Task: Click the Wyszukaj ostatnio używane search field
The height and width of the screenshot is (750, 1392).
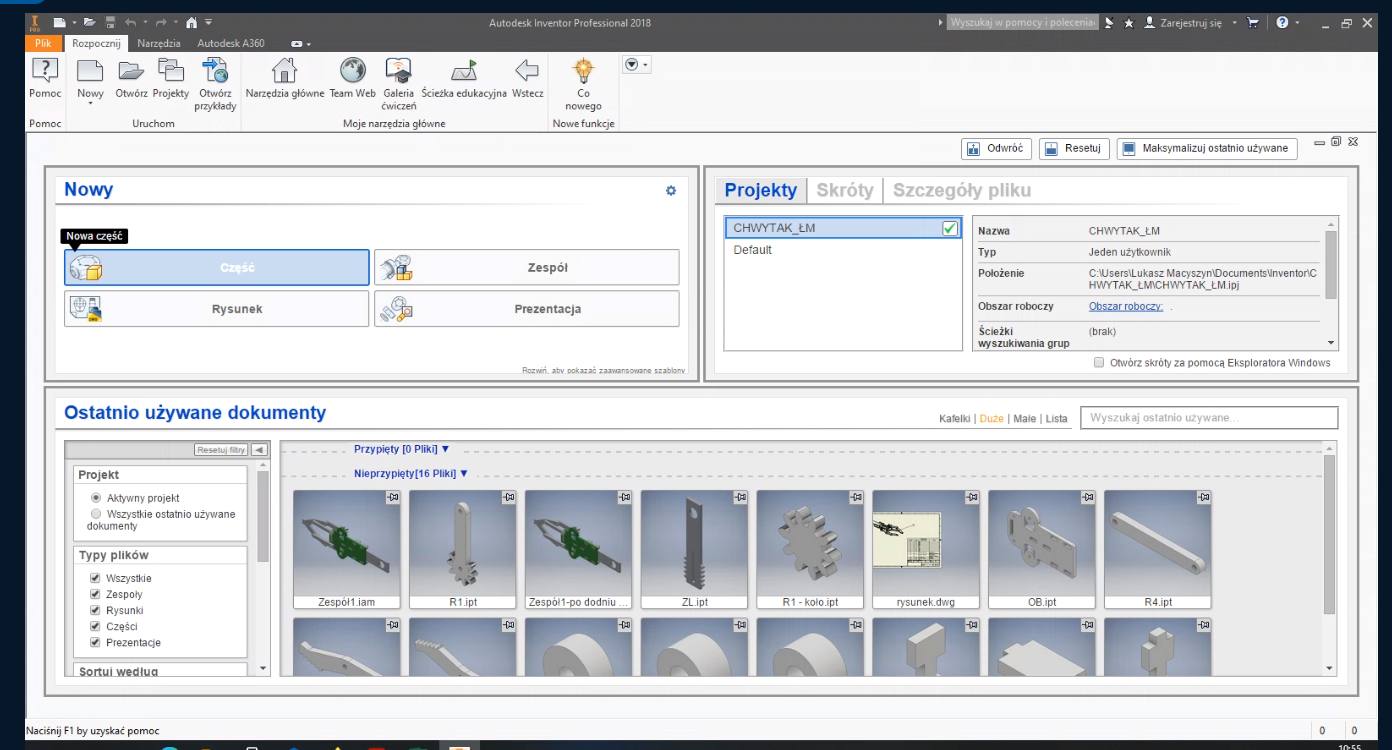Action: pyautogui.click(x=1209, y=418)
